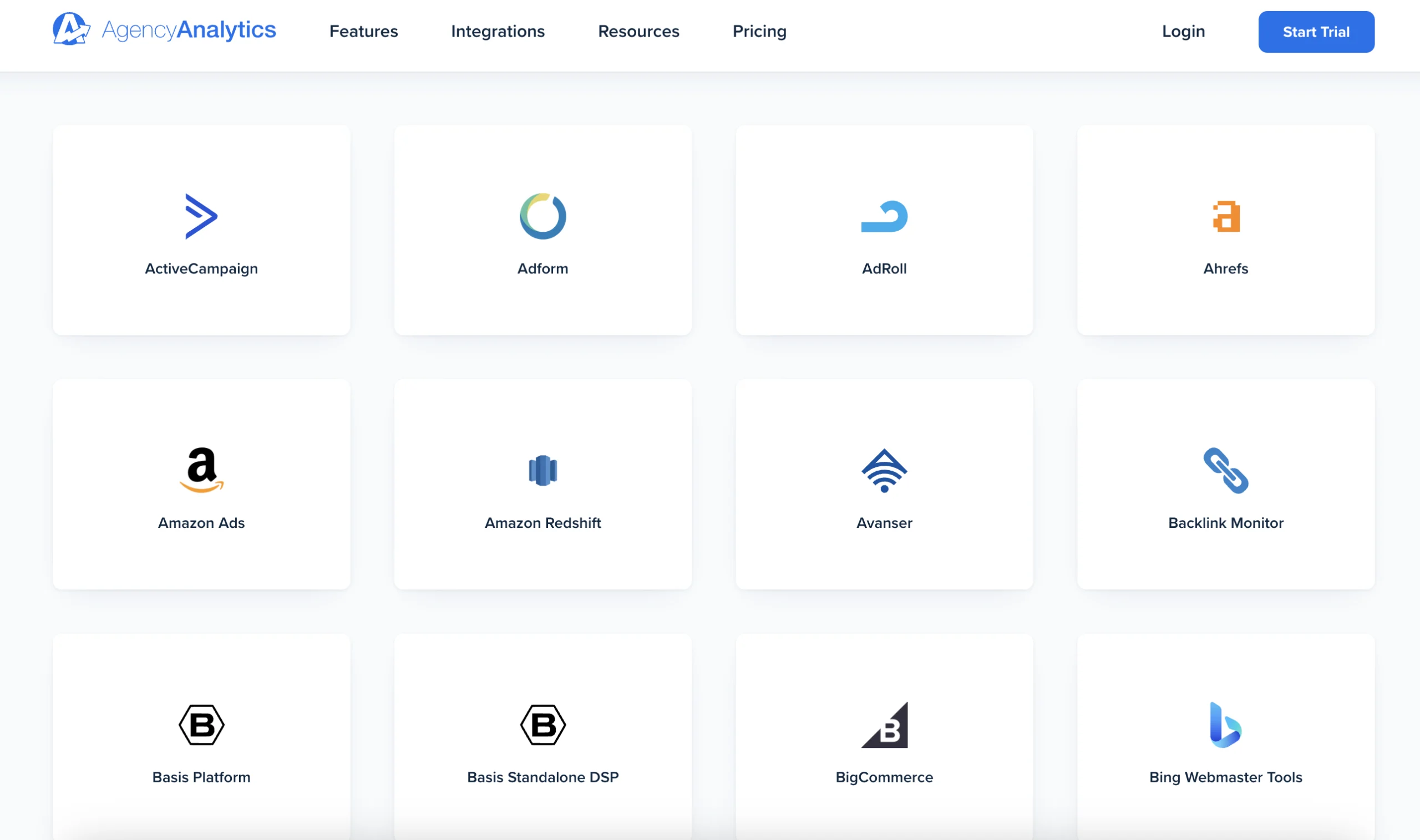
Task: Open the Features menu item
Action: pyautogui.click(x=363, y=31)
